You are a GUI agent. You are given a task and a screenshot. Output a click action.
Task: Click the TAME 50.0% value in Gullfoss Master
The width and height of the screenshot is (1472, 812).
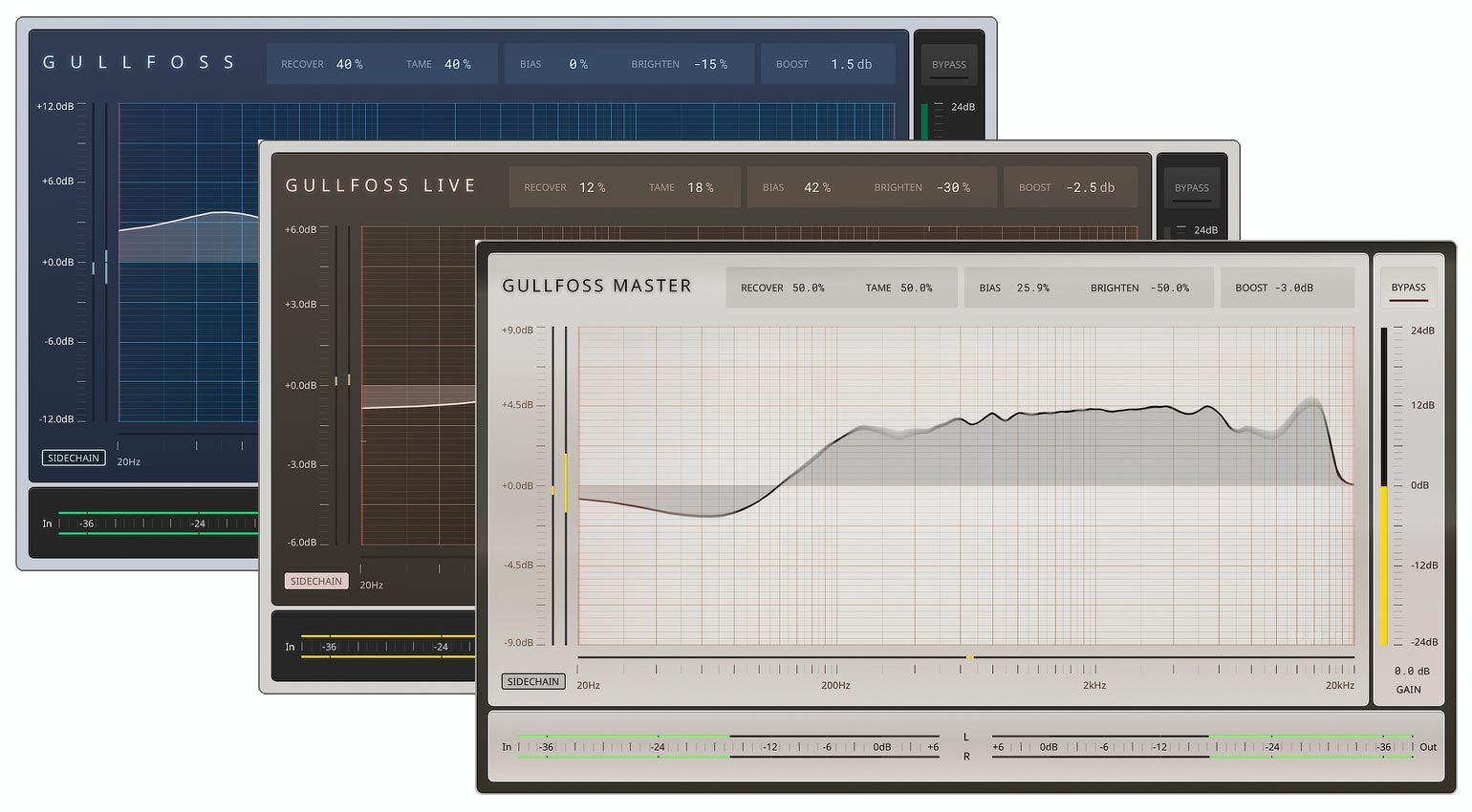click(x=916, y=288)
